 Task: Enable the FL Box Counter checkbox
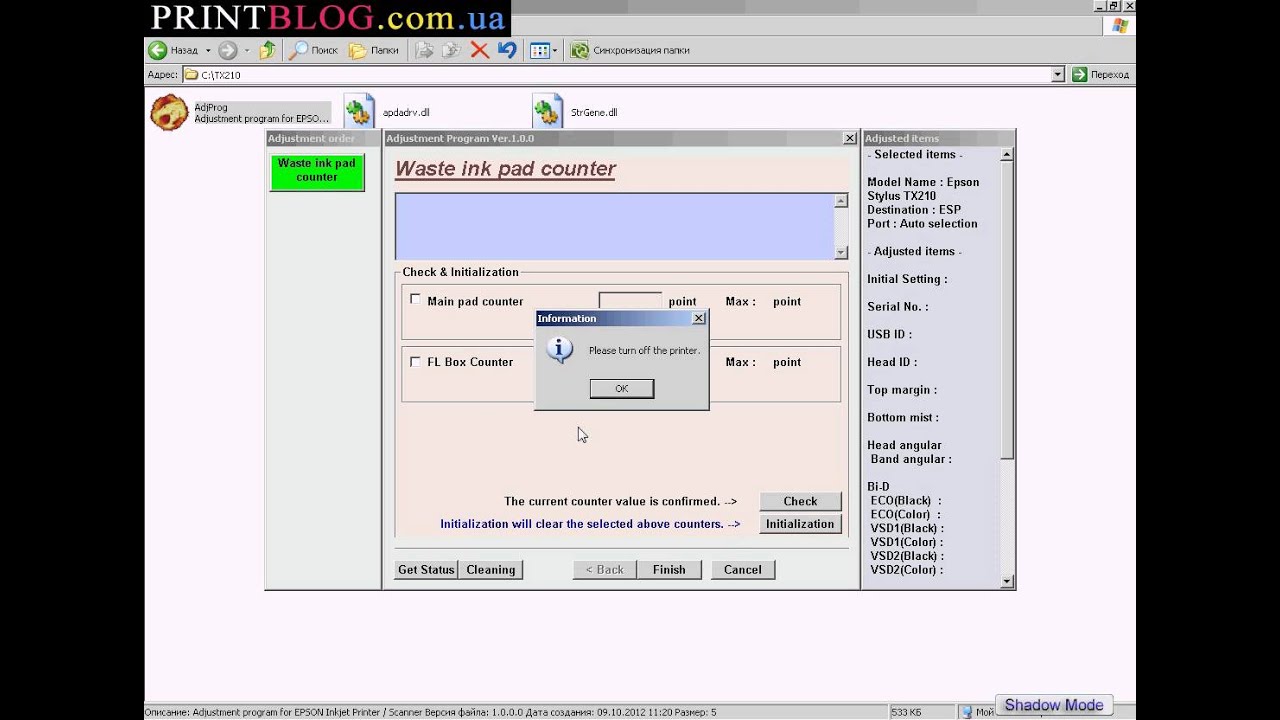(415, 361)
